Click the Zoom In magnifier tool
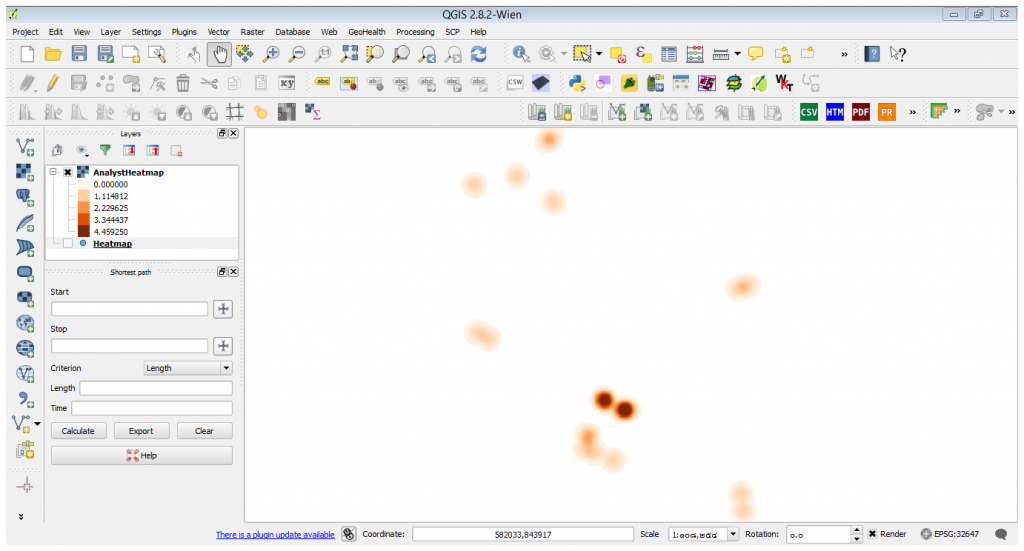The image size is (1024, 551). (271, 54)
